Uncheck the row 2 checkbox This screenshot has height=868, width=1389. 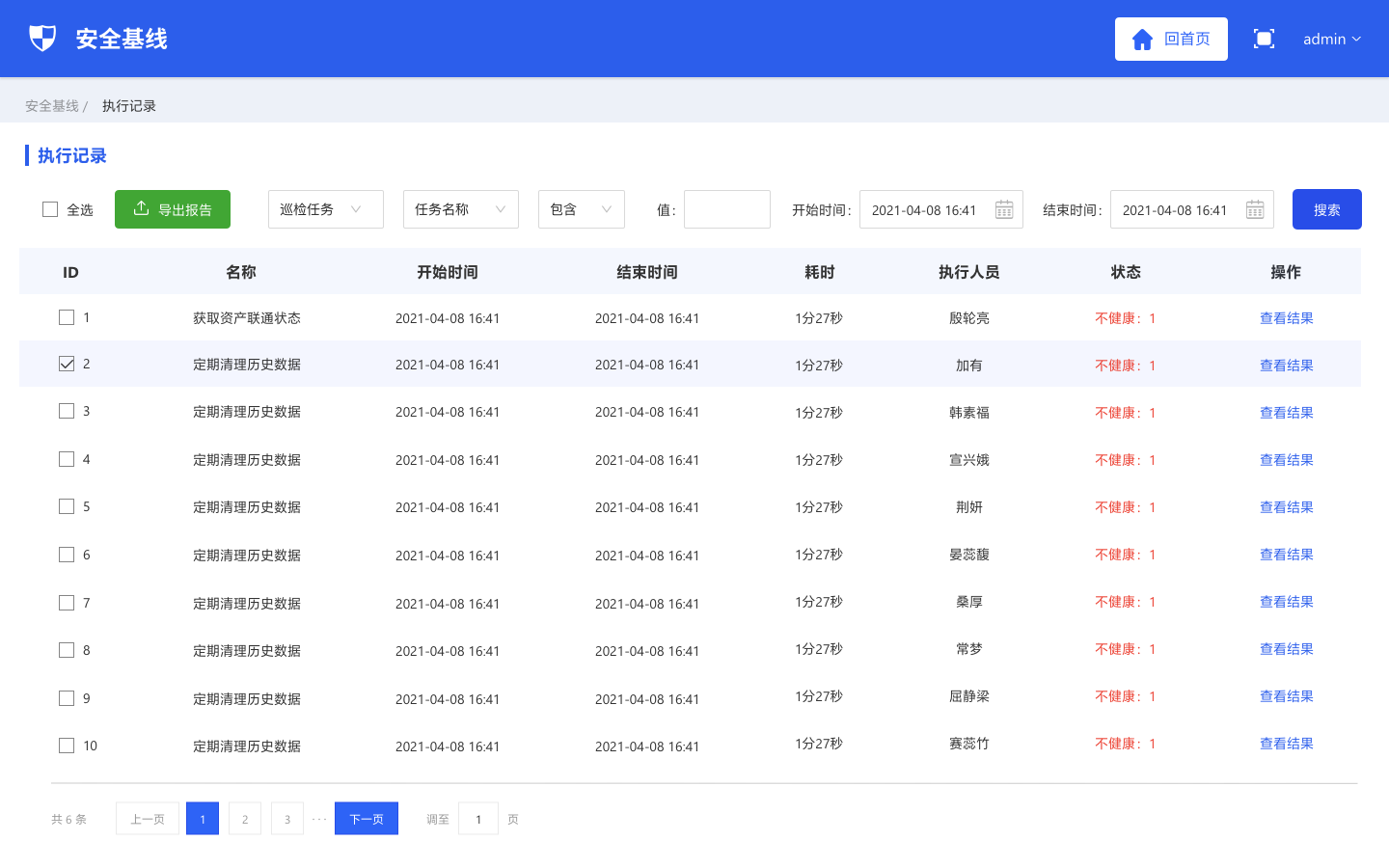tap(67, 364)
